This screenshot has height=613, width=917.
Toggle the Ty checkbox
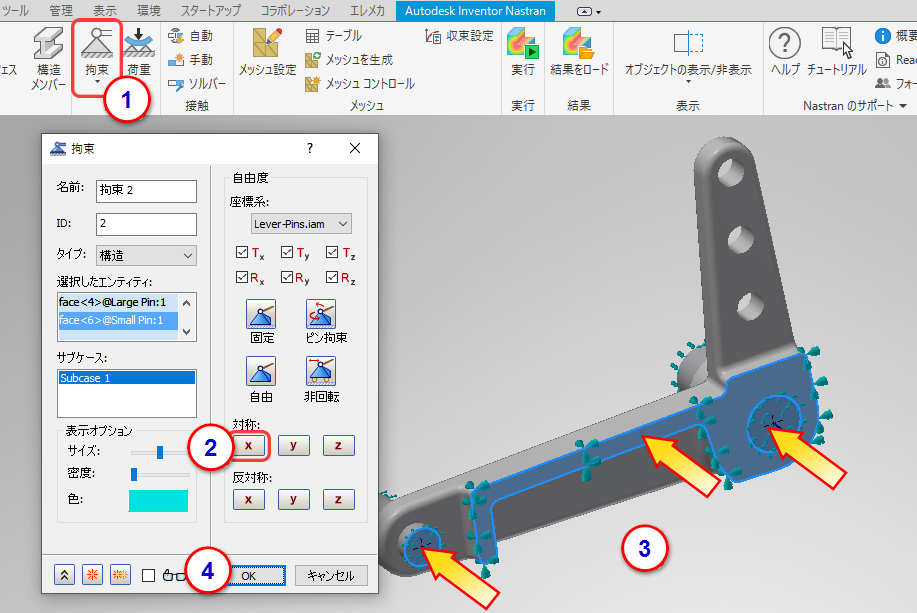coord(287,252)
